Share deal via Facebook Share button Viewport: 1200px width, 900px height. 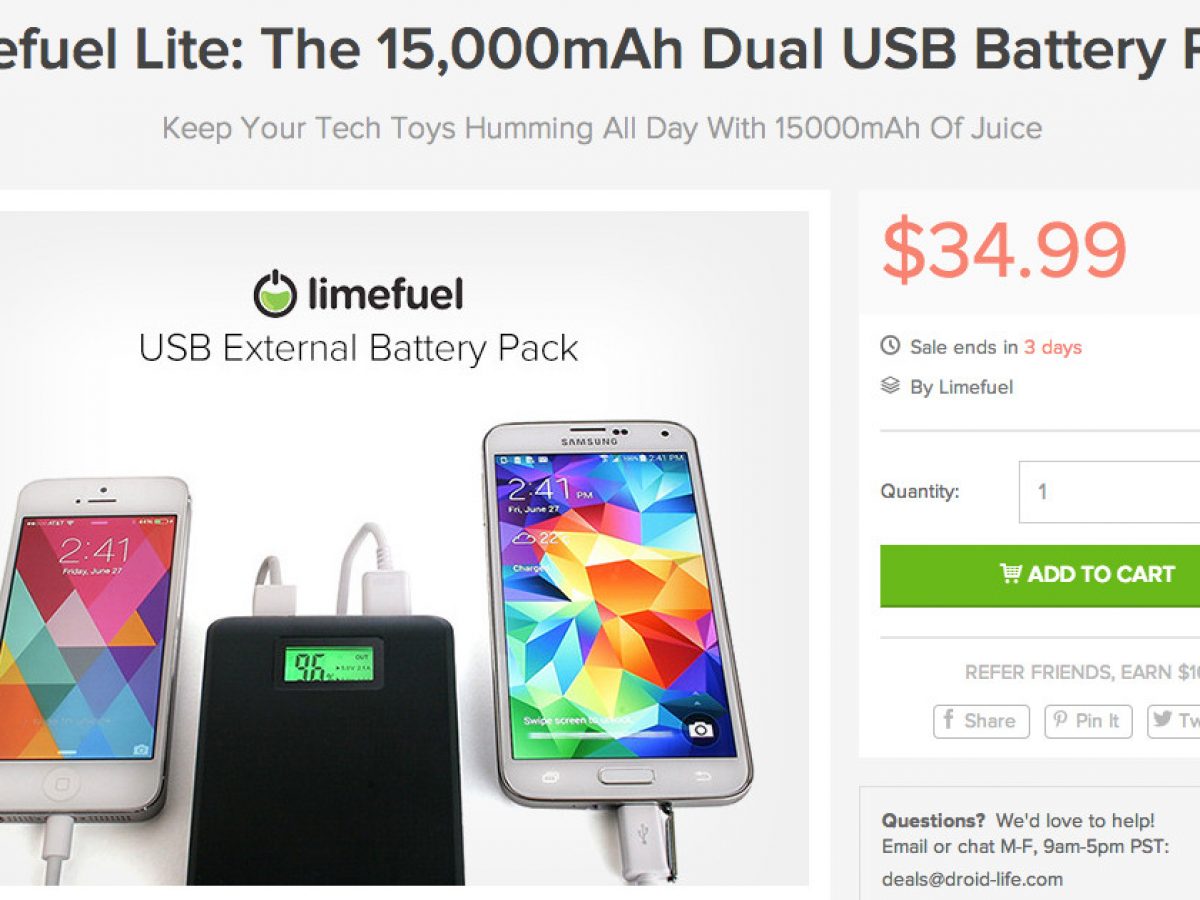tap(981, 721)
